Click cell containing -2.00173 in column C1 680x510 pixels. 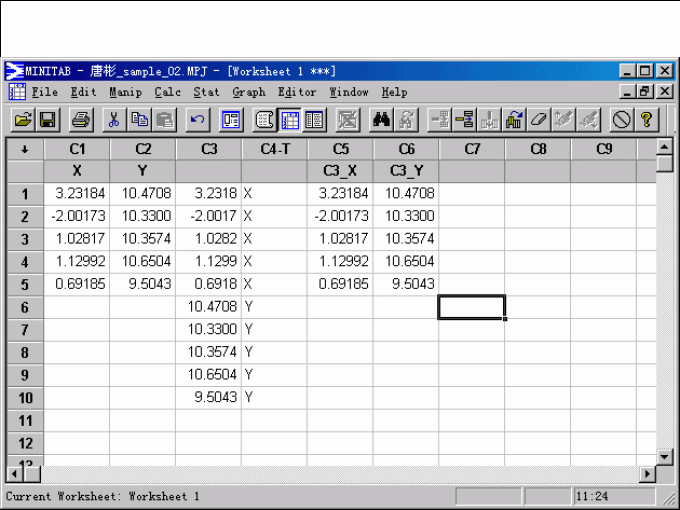76,216
